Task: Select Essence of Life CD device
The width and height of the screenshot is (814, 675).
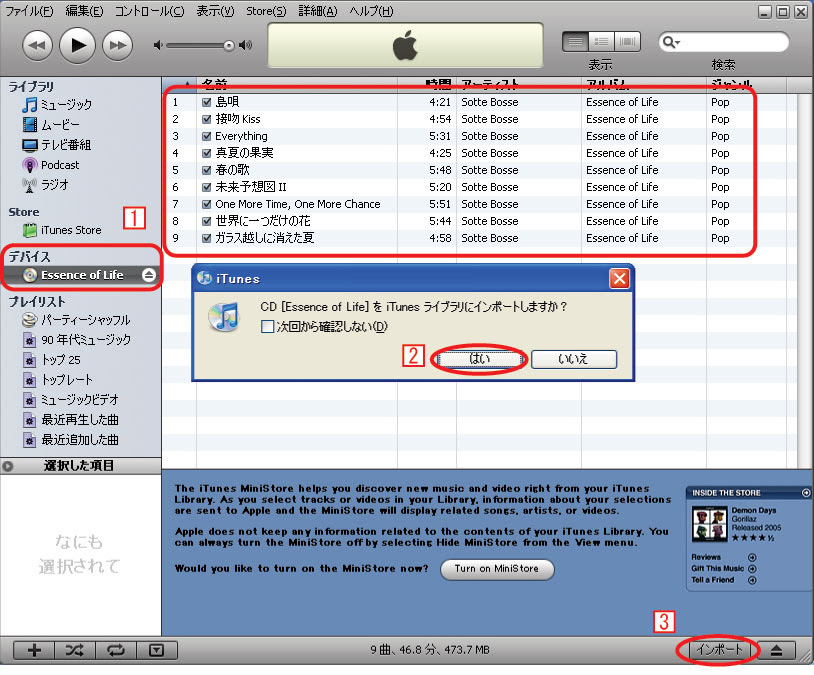Action: 81,275
